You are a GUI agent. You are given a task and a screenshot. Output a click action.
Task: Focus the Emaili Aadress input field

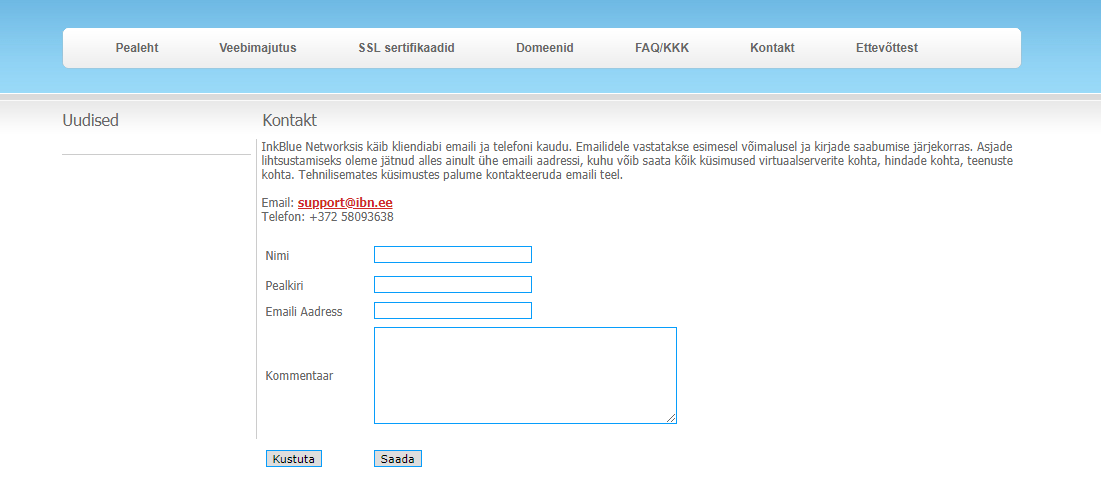tap(453, 310)
